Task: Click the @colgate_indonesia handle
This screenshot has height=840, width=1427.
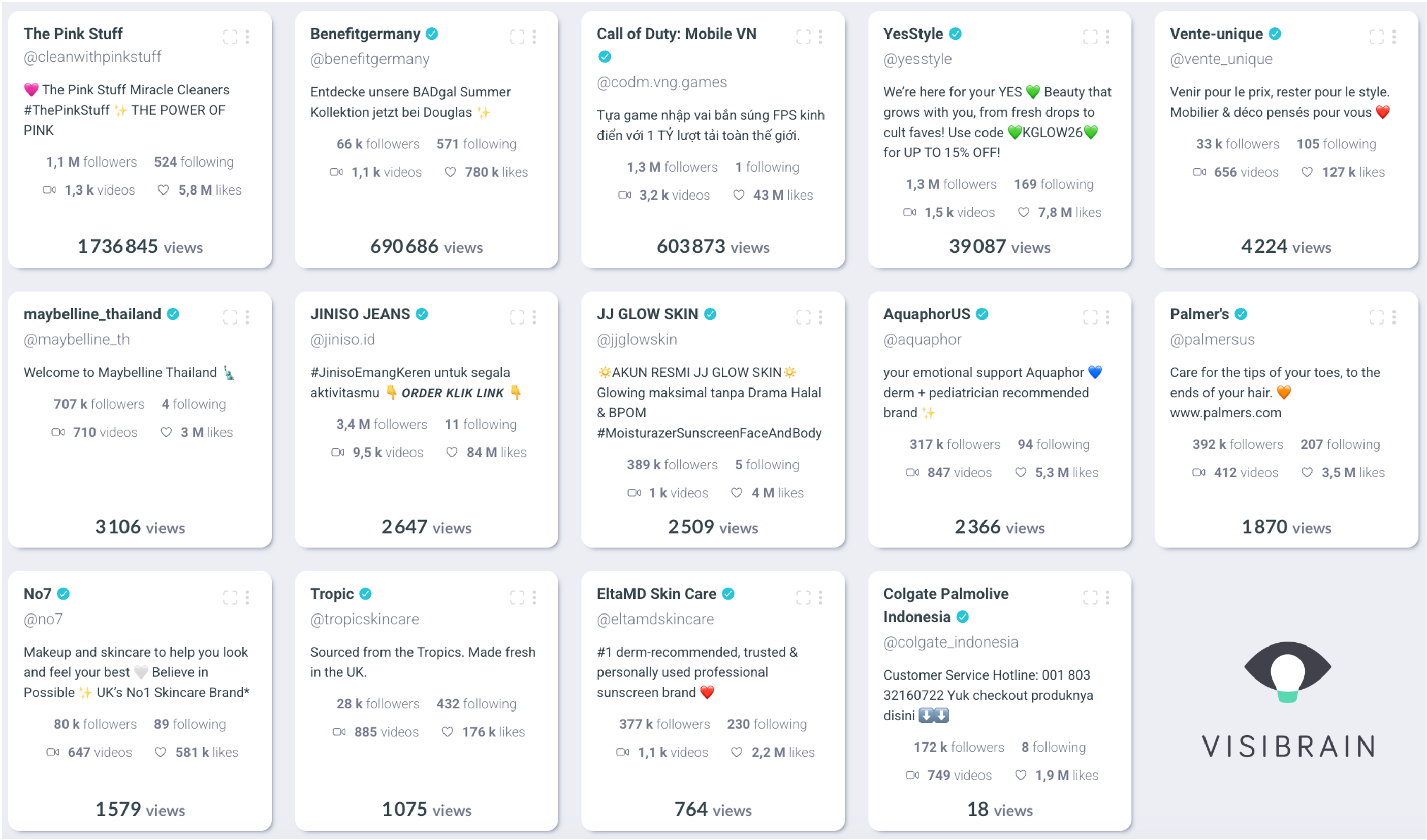Action: click(x=950, y=642)
